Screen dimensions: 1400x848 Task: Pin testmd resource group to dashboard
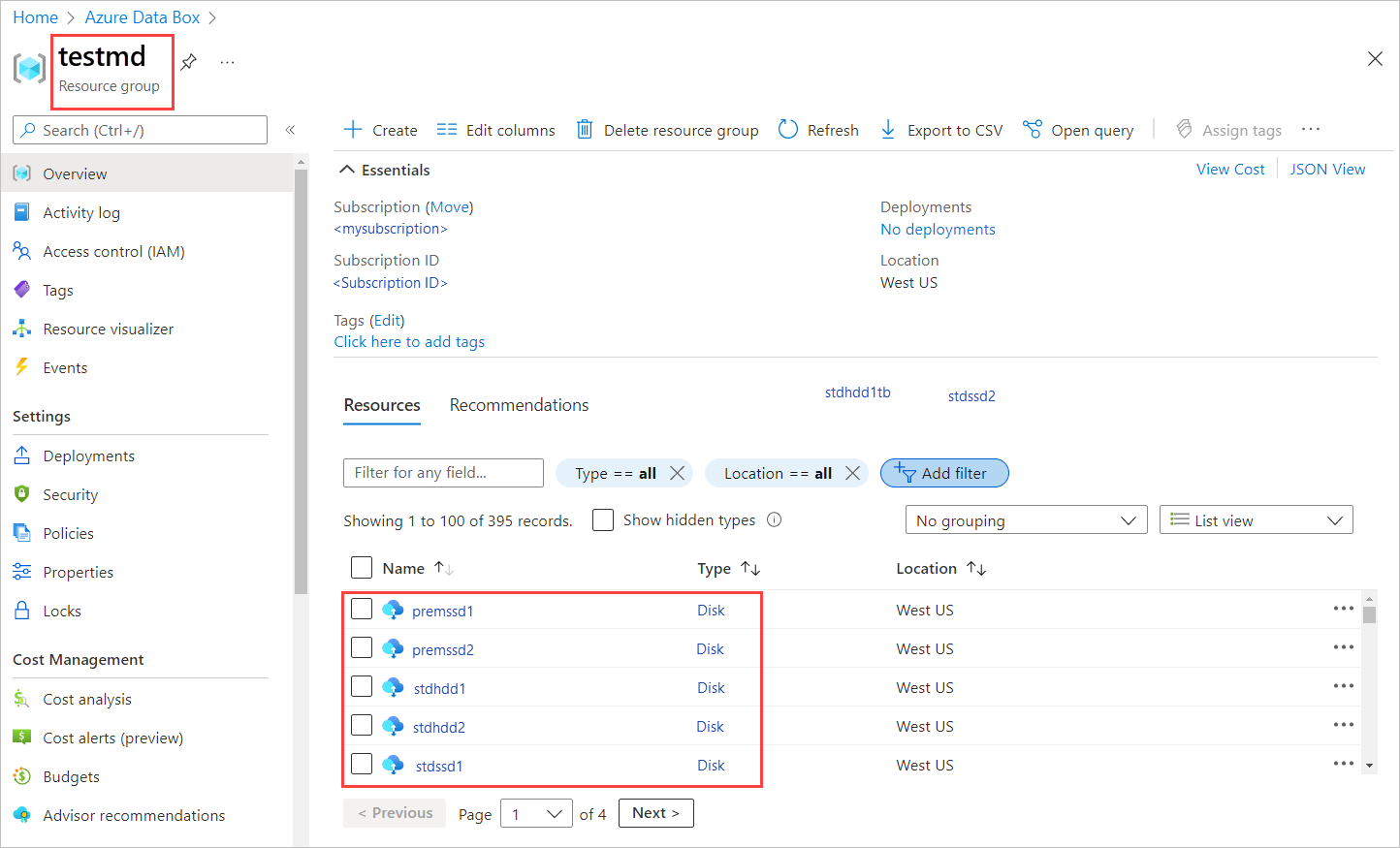[189, 60]
